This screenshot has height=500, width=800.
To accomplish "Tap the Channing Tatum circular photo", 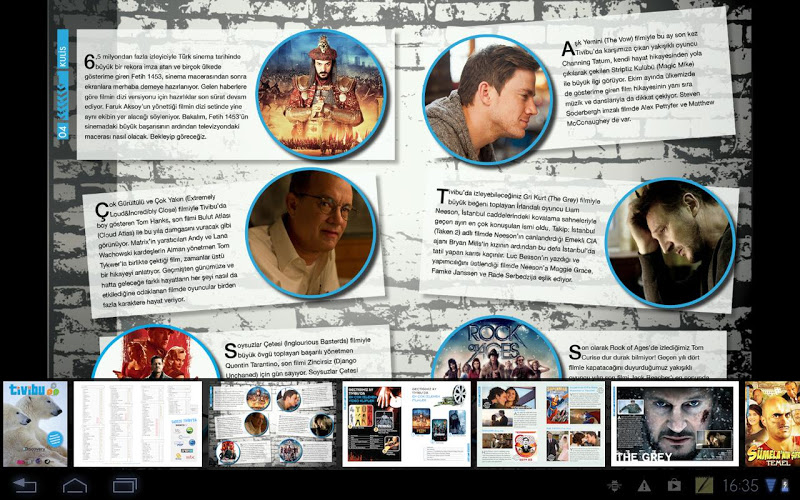I will [x=489, y=100].
